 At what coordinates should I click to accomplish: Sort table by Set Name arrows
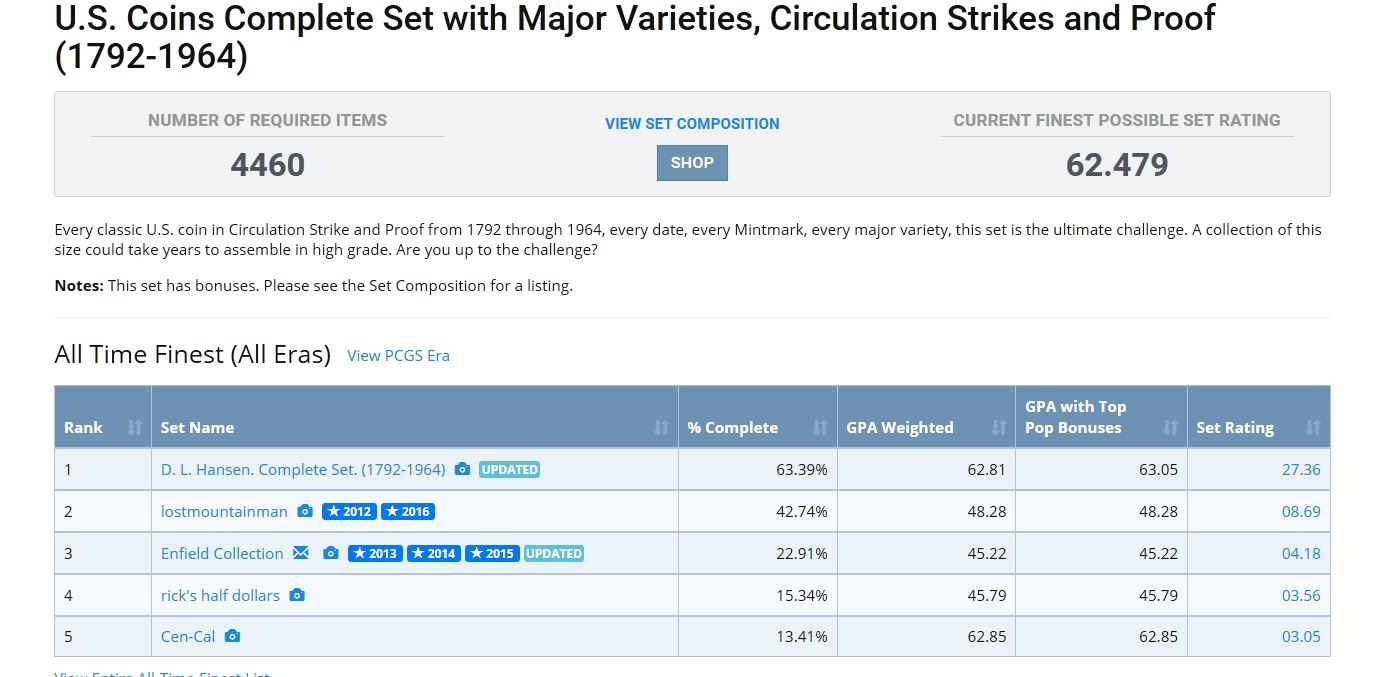coord(661,427)
